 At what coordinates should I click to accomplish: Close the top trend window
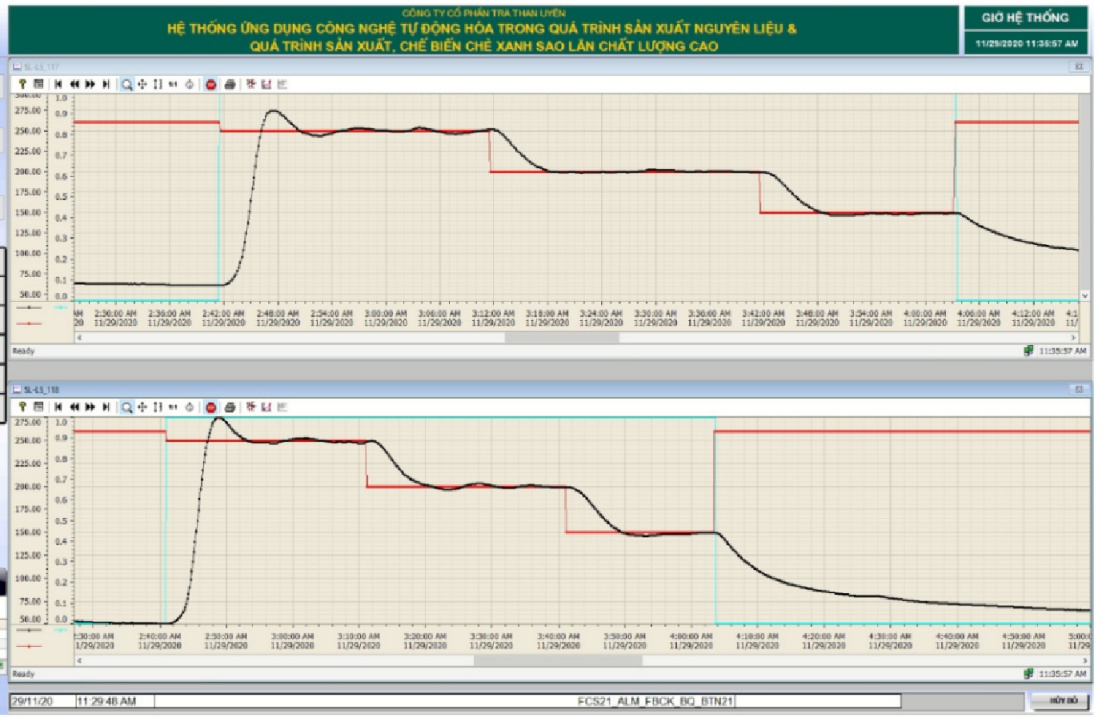click(1079, 66)
